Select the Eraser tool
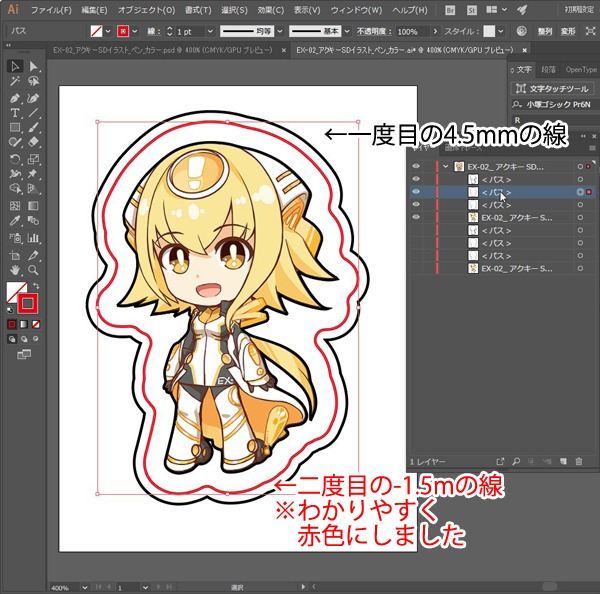Screen dimensions: 600x594 point(33,142)
